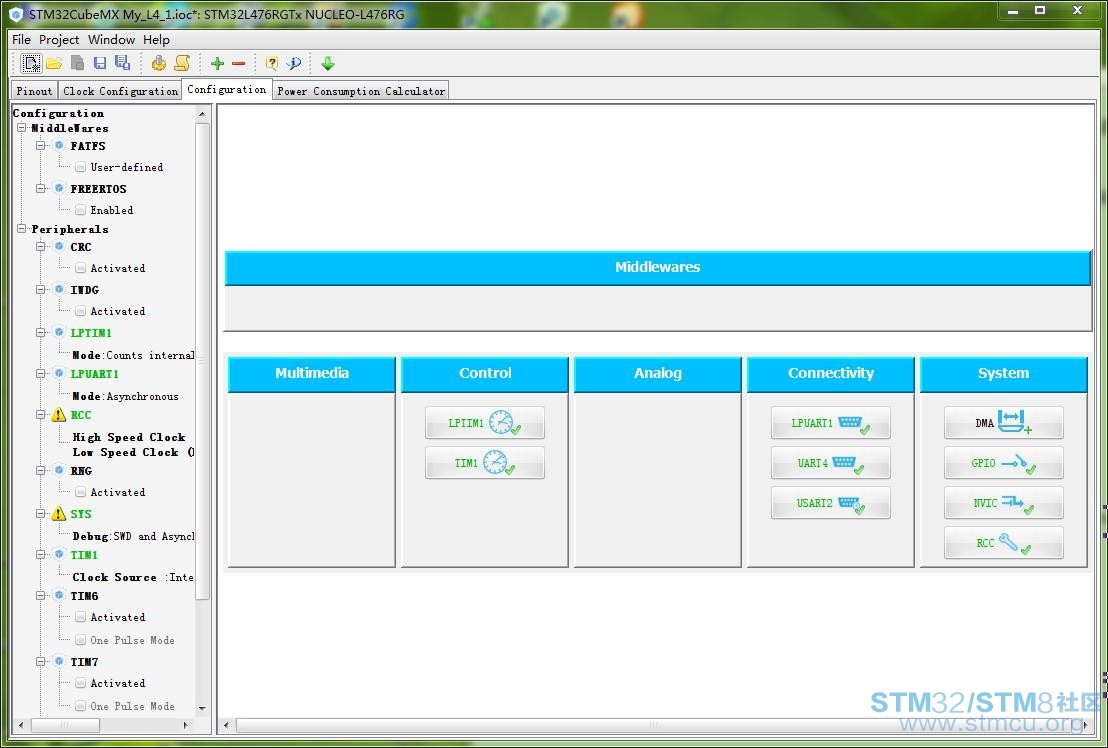Open UART4 configuration button
Viewport: 1108px width, 748px height.
pos(830,463)
